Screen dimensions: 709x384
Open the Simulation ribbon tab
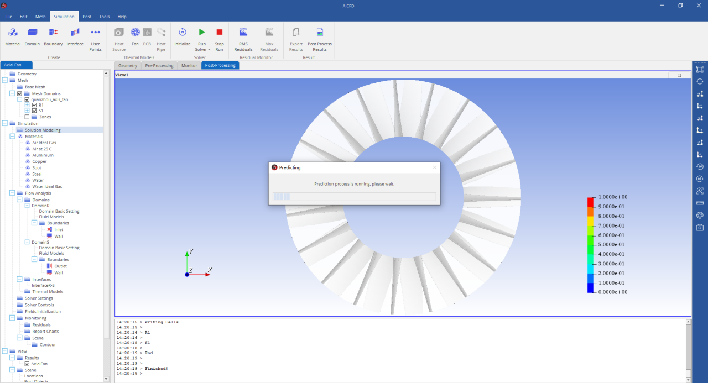coord(64,16)
